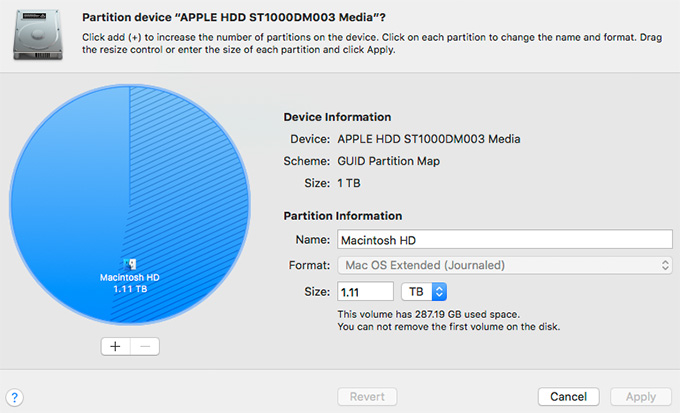This screenshot has height=413, width=680.
Task: Click inside the partition Name field
Action: 505,240
